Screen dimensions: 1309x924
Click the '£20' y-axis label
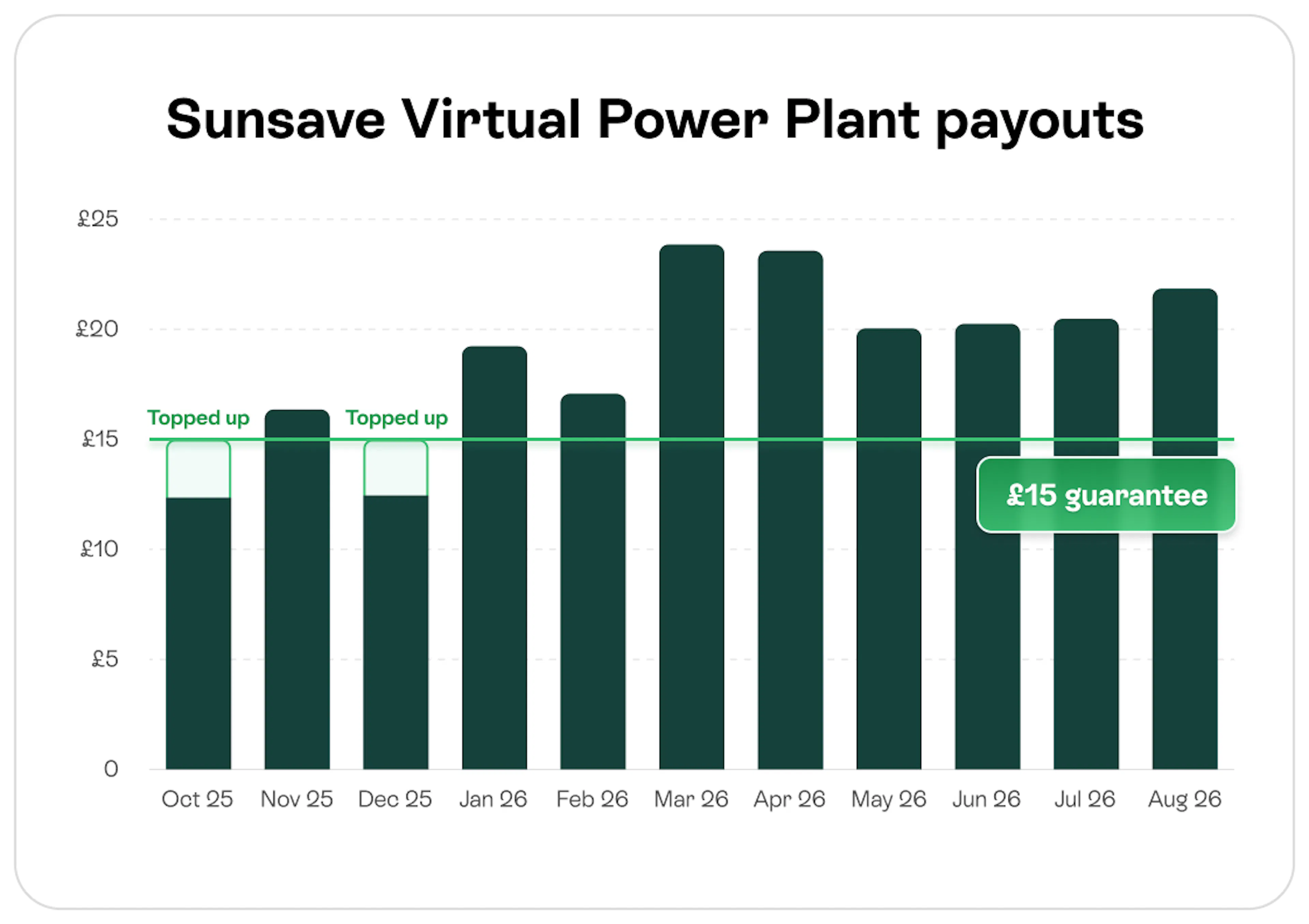point(97,329)
